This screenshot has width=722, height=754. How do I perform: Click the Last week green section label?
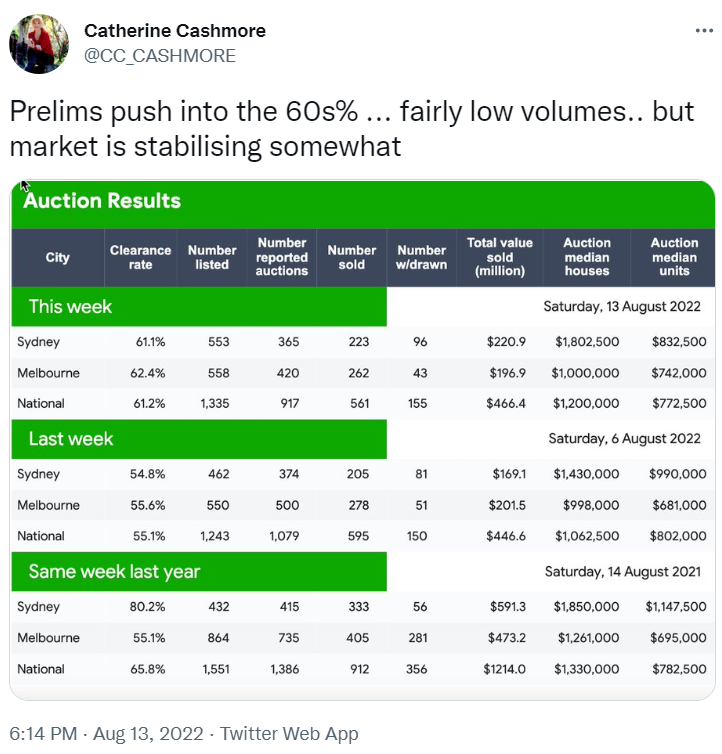coord(71,439)
